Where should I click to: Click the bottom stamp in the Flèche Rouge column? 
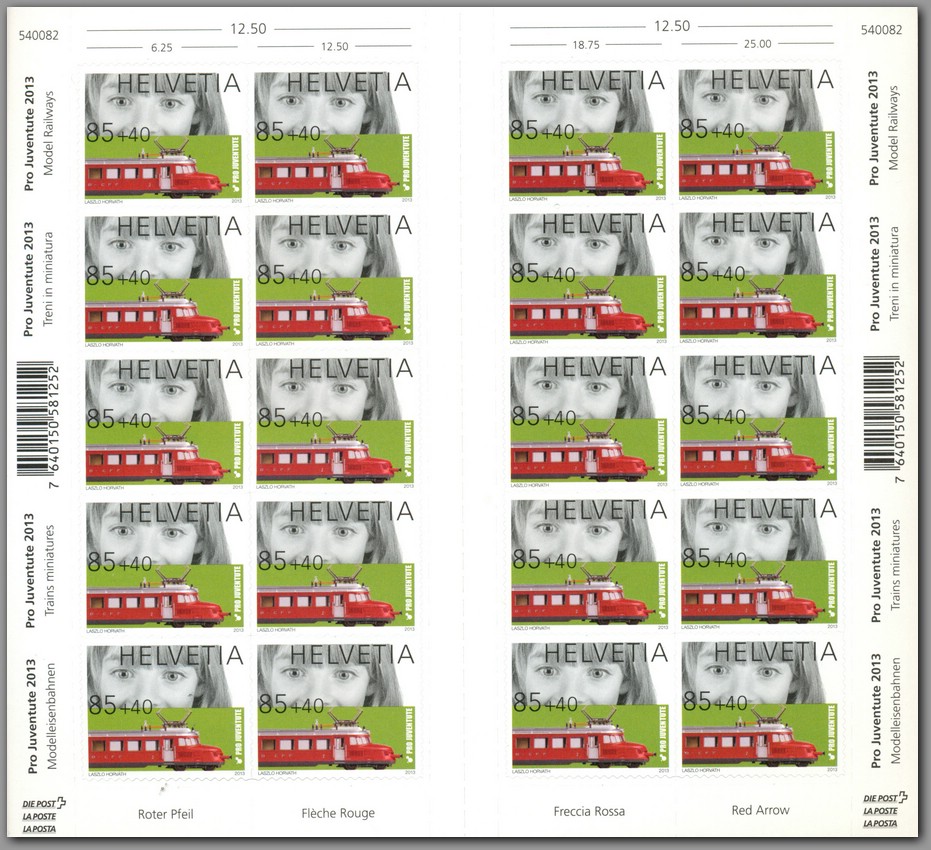pyautogui.click(x=336, y=709)
